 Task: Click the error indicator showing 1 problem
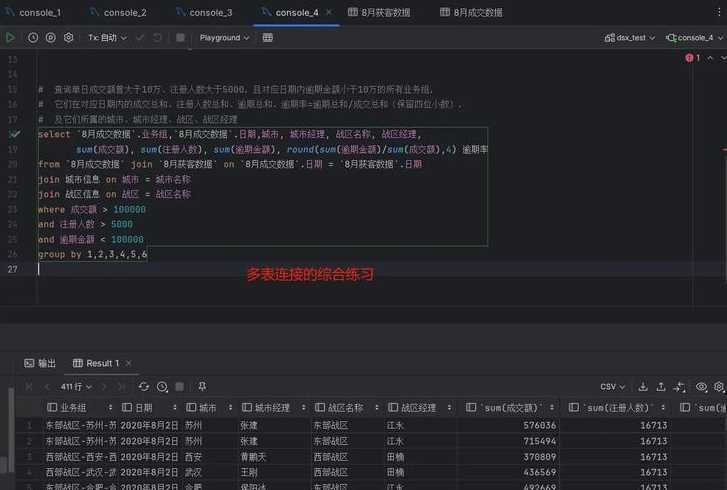693,58
